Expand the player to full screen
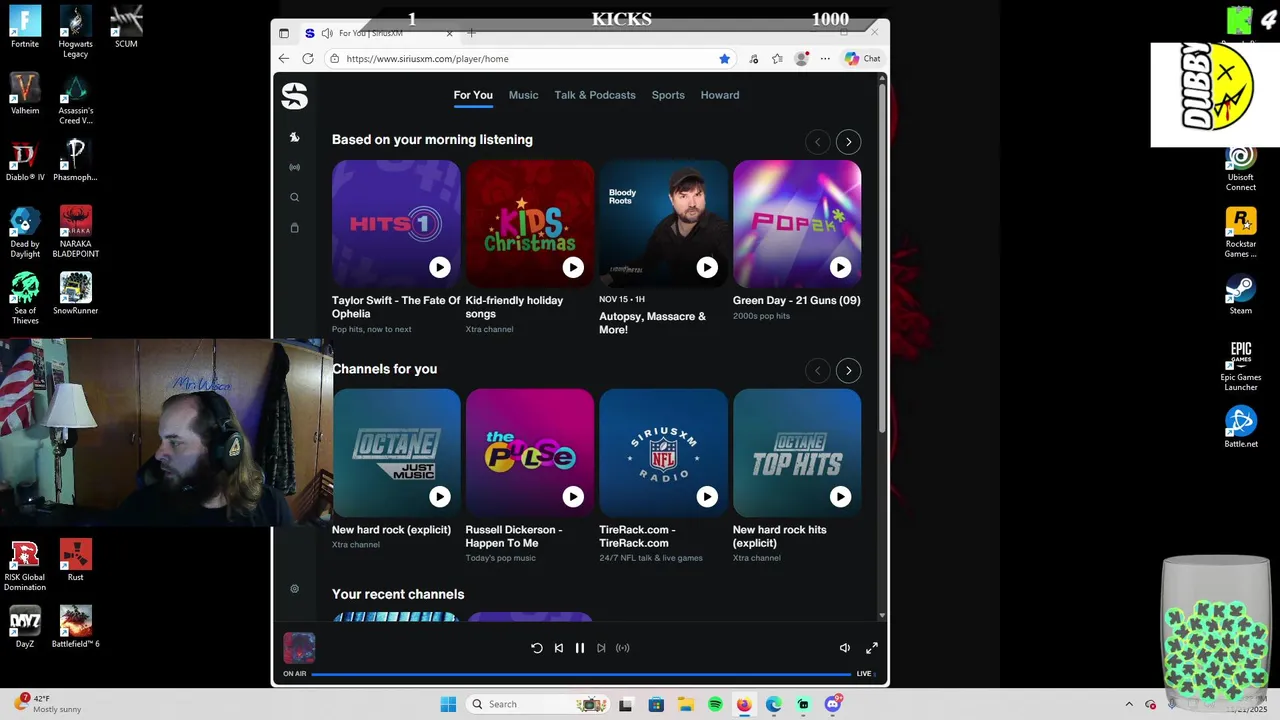This screenshot has height=720, width=1280. coord(872,648)
